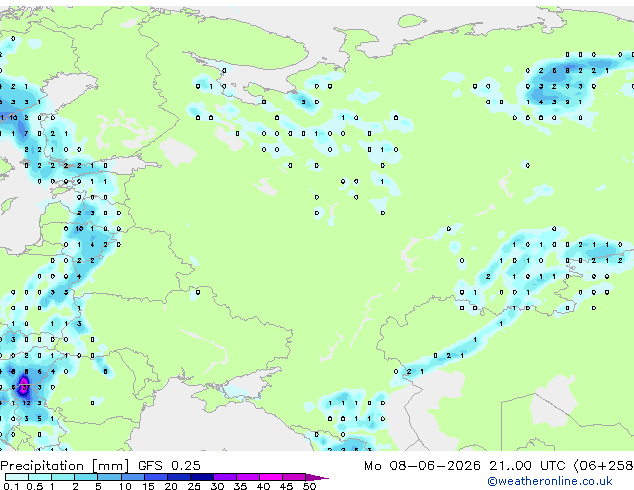Click the 'GFS 0.25' model label
This screenshot has width=634, height=490.
click(x=169, y=466)
